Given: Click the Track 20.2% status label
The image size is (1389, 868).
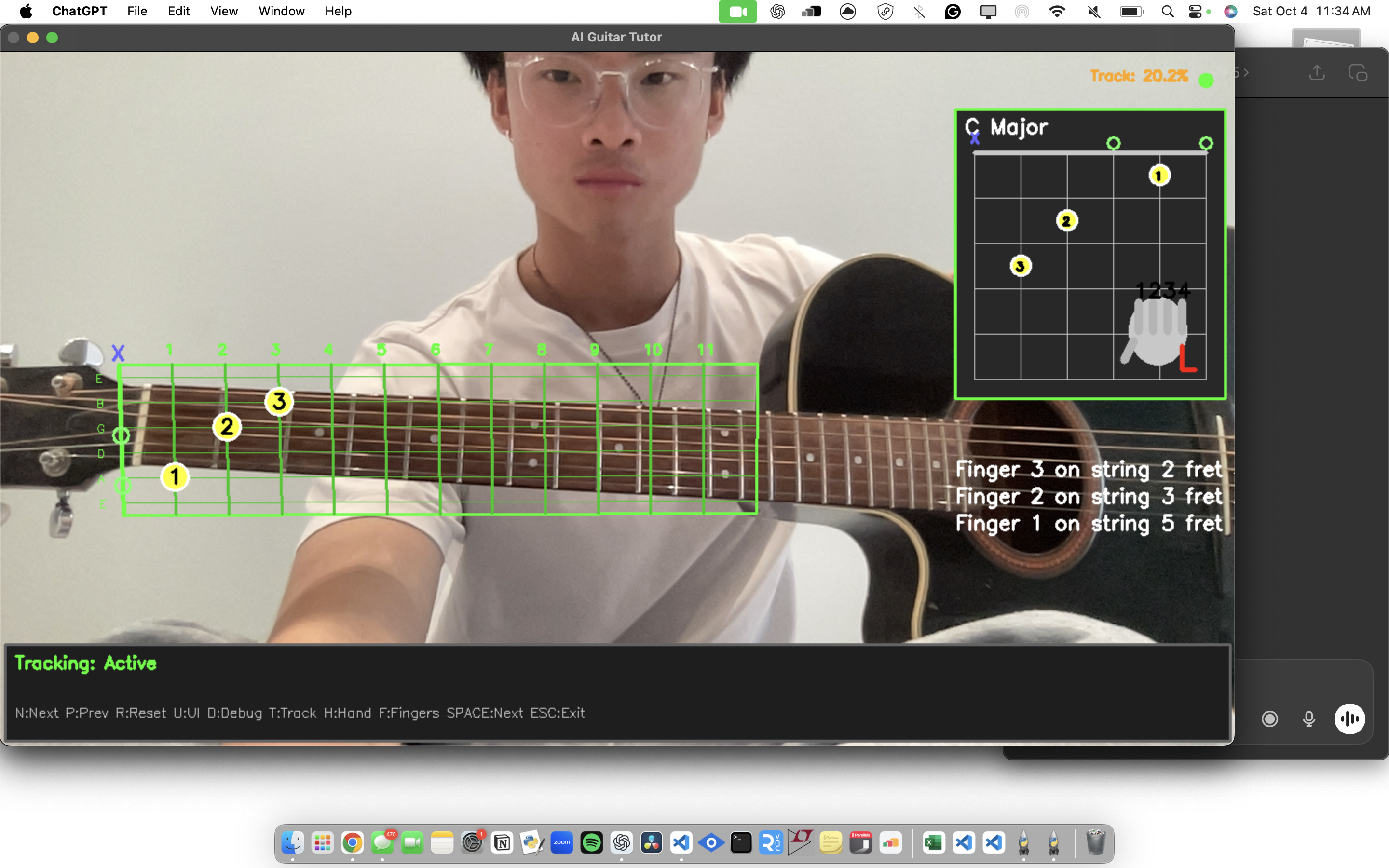Looking at the screenshot, I should (x=1139, y=76).
